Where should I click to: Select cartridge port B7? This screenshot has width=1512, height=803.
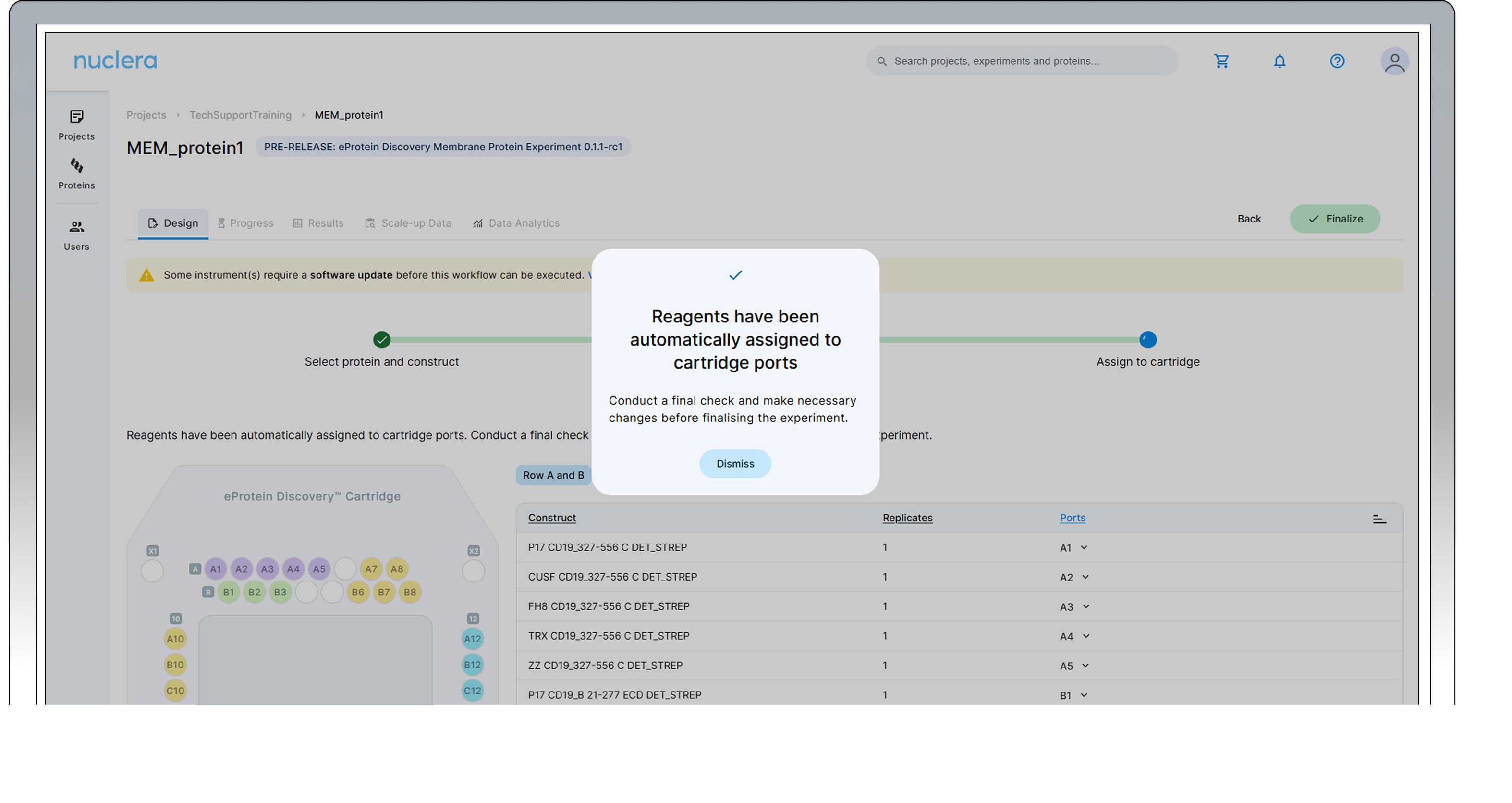coord(384,592)
